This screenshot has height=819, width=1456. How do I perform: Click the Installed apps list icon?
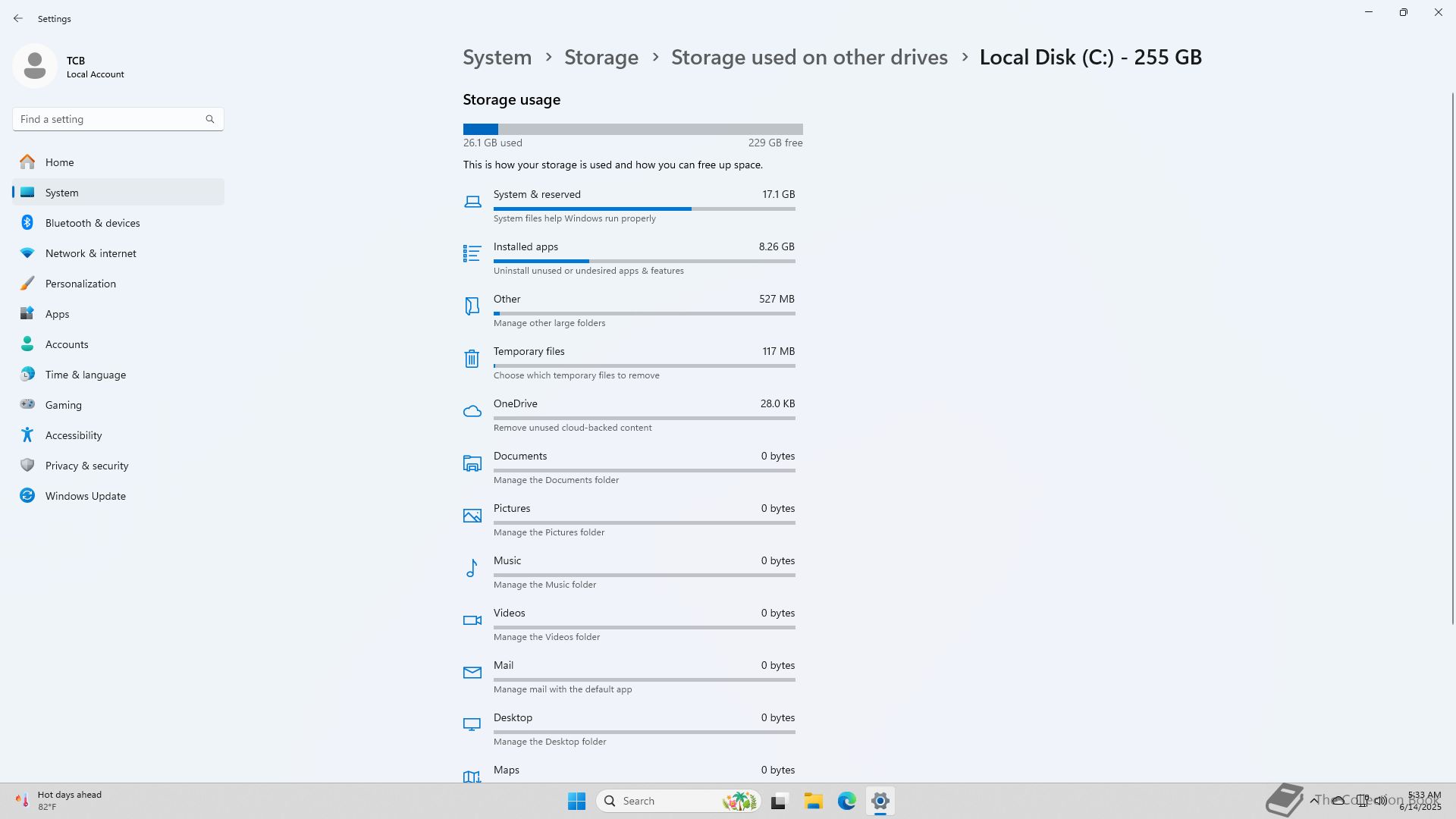tap(472, 253)
